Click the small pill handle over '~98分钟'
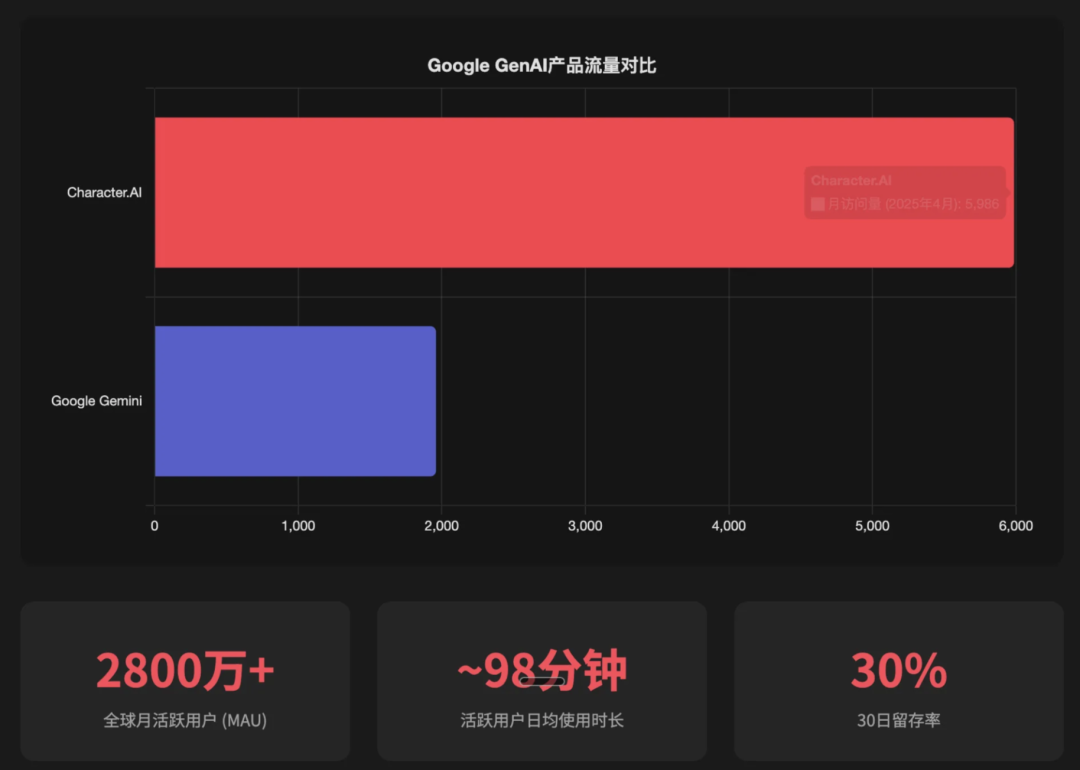1080x770 pixels. tap(542, 682)
